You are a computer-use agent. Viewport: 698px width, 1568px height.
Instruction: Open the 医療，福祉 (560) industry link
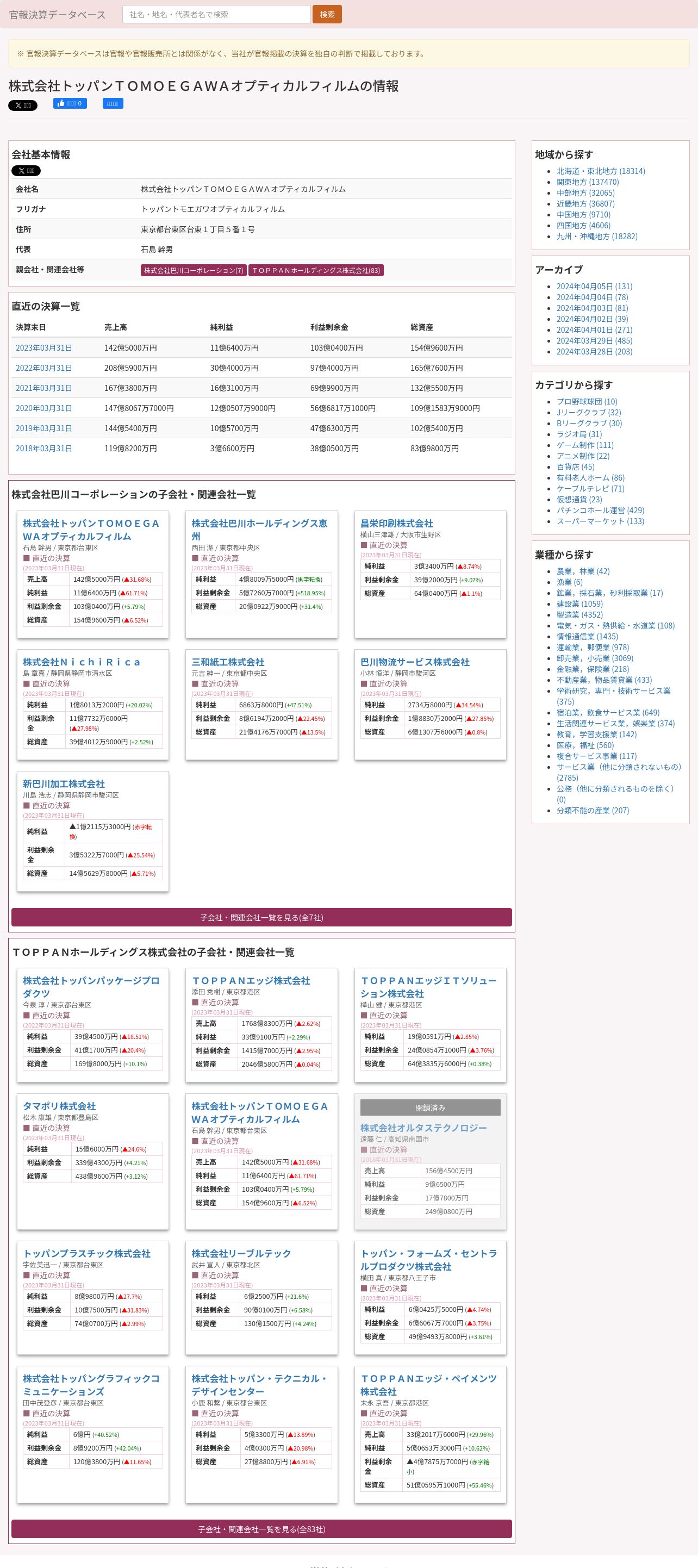tap(585, 745)
